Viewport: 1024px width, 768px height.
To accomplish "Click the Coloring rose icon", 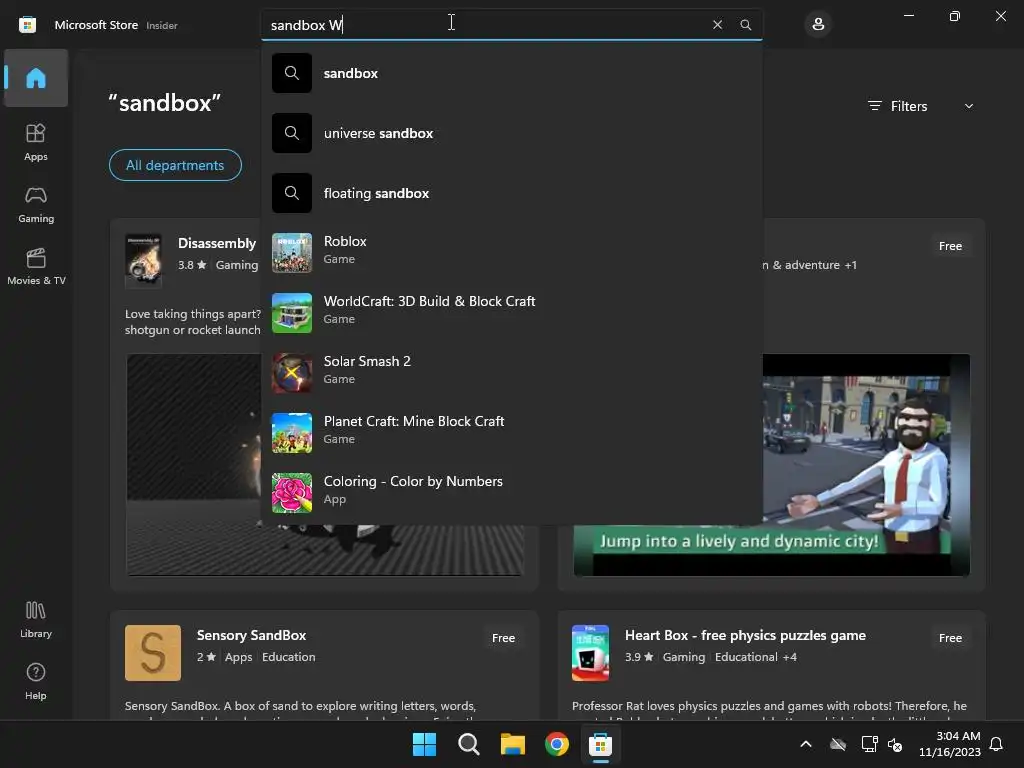I will coord(292,493).
